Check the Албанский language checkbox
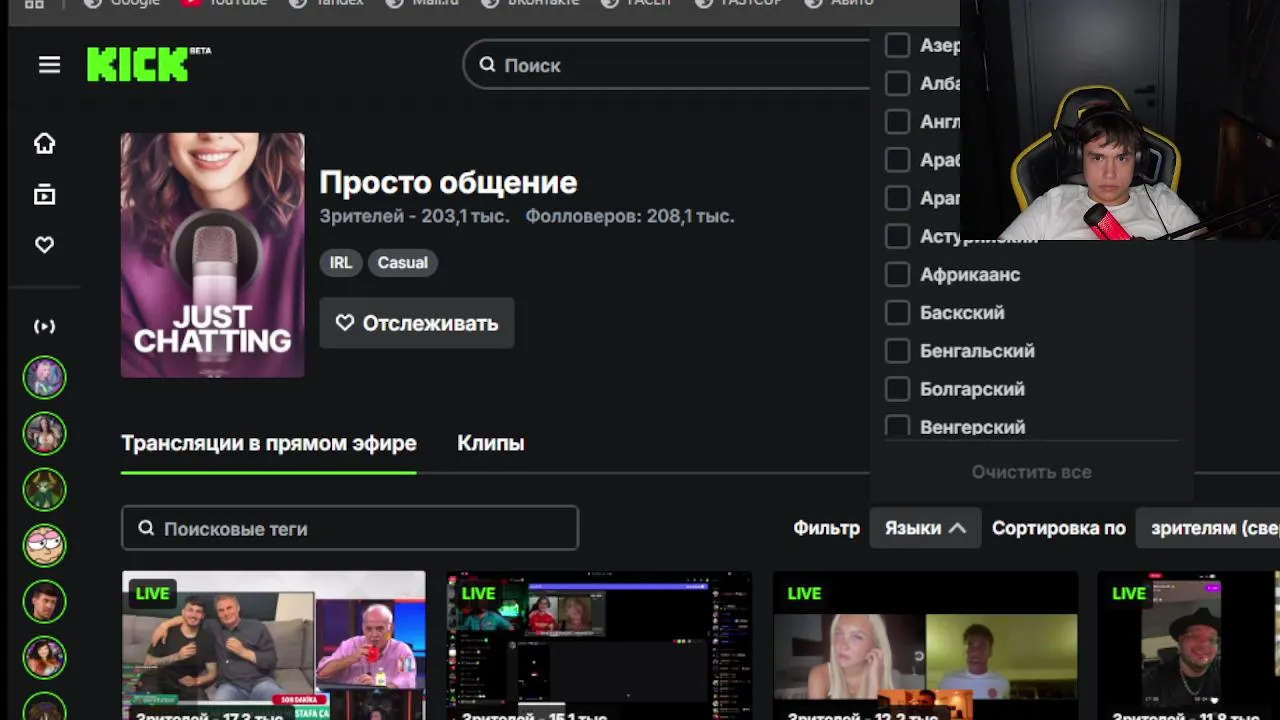Viewport: 1280px width, 720px height. pyautogui.click(x=897, y=83)
